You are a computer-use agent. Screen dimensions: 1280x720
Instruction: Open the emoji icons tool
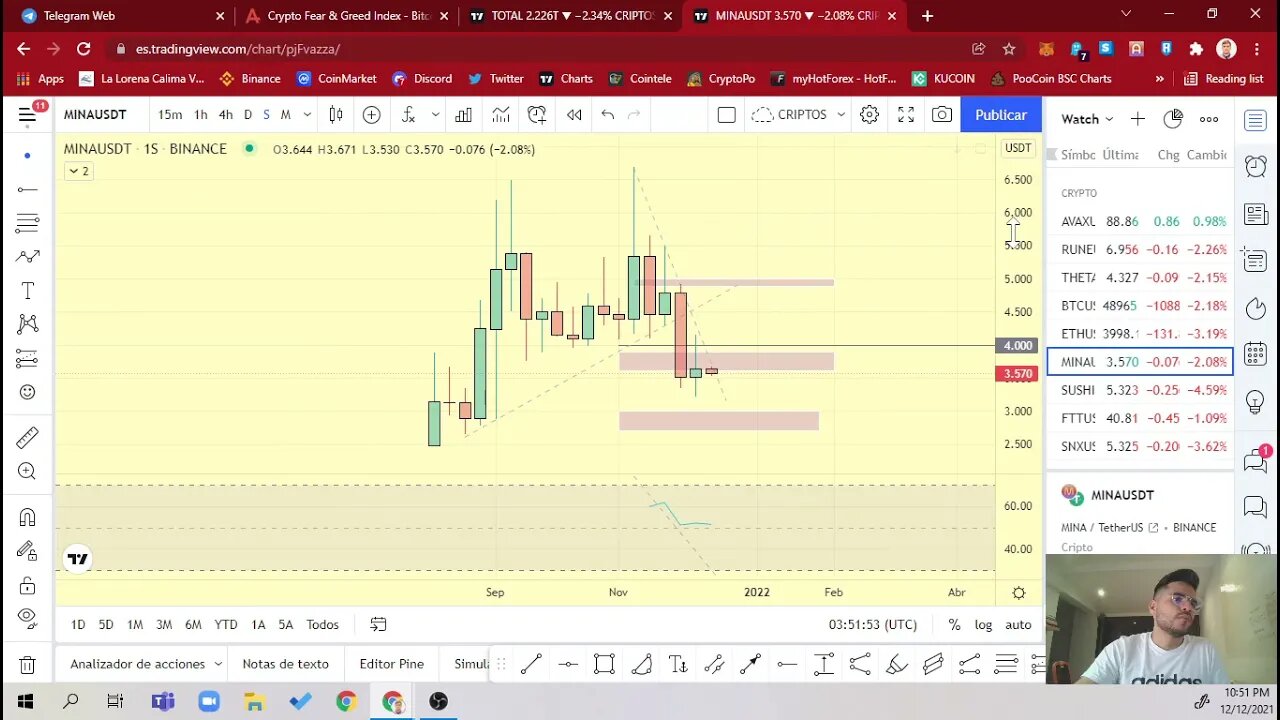[x=27, y=392]
